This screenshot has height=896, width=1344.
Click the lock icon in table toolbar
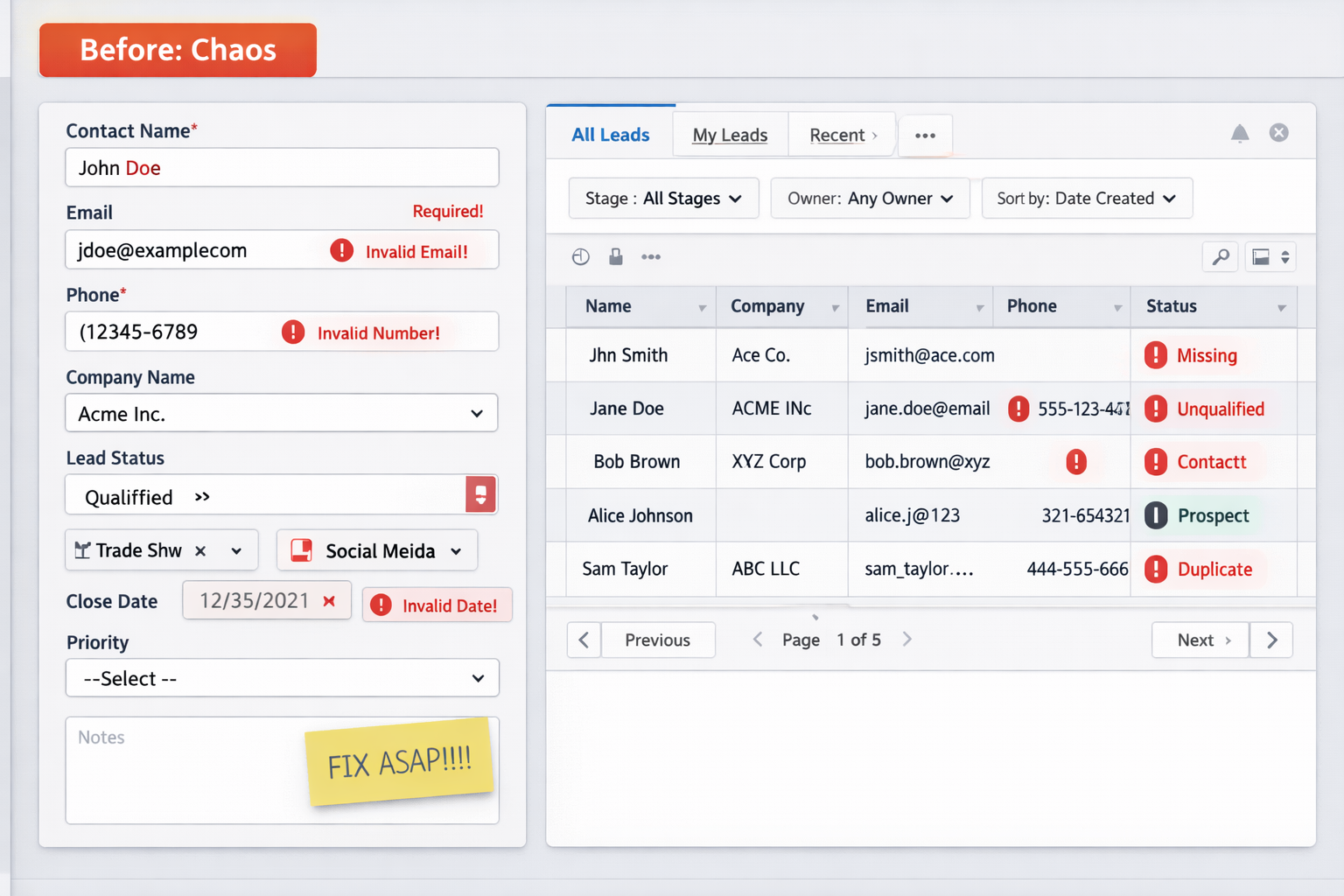tap(616, 256)
